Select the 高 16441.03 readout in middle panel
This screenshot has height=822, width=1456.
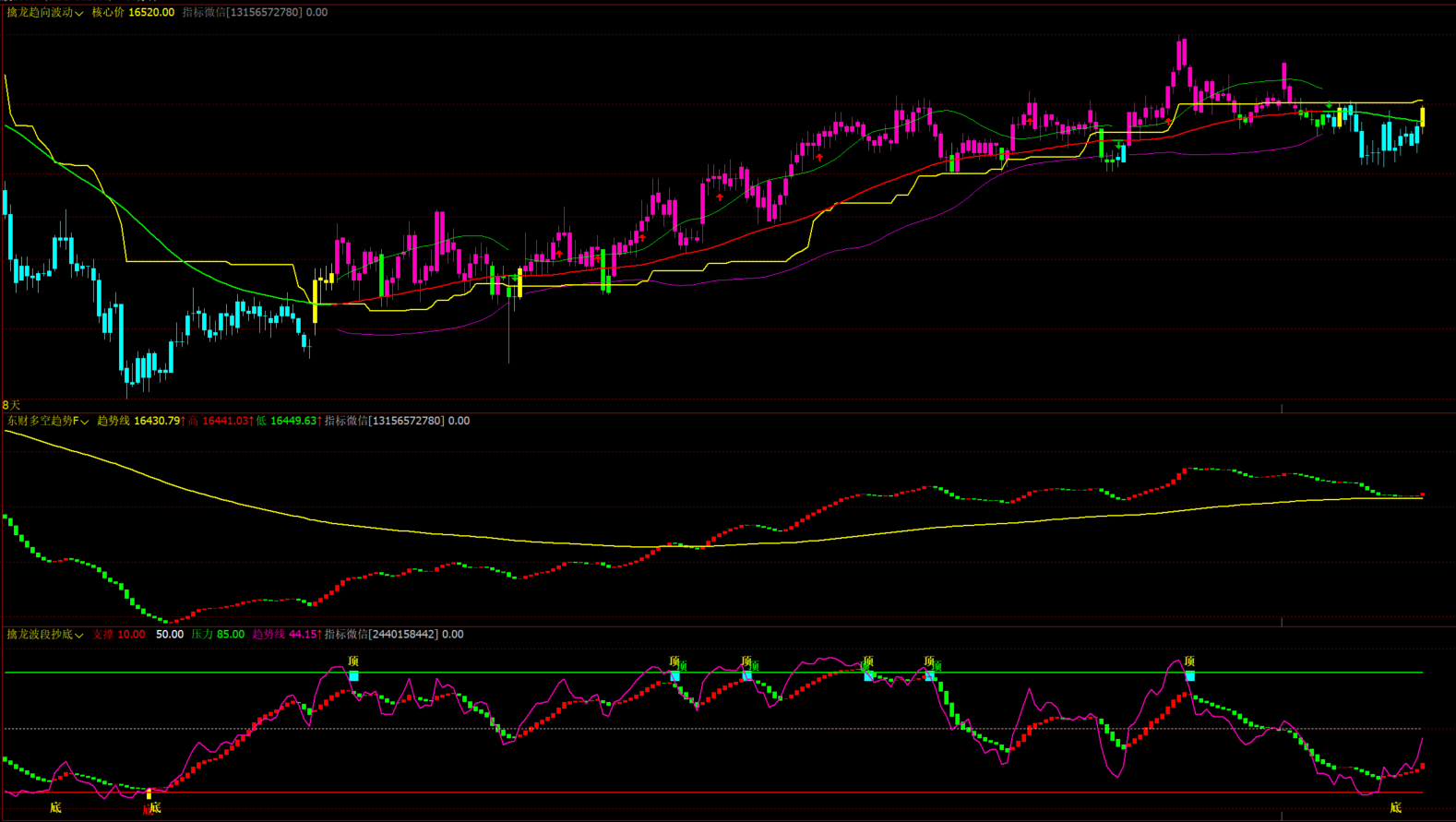click(219, 422)
